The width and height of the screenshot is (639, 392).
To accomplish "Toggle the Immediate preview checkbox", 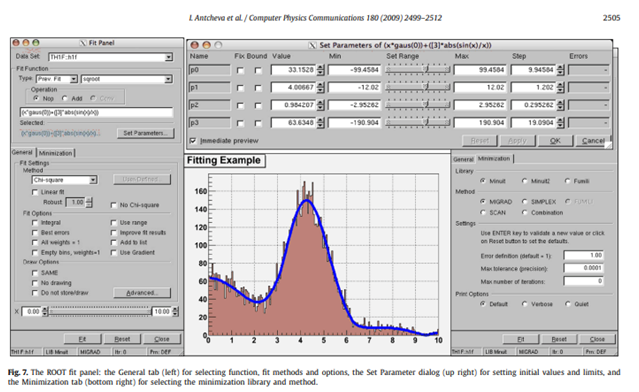I will 193,141.
